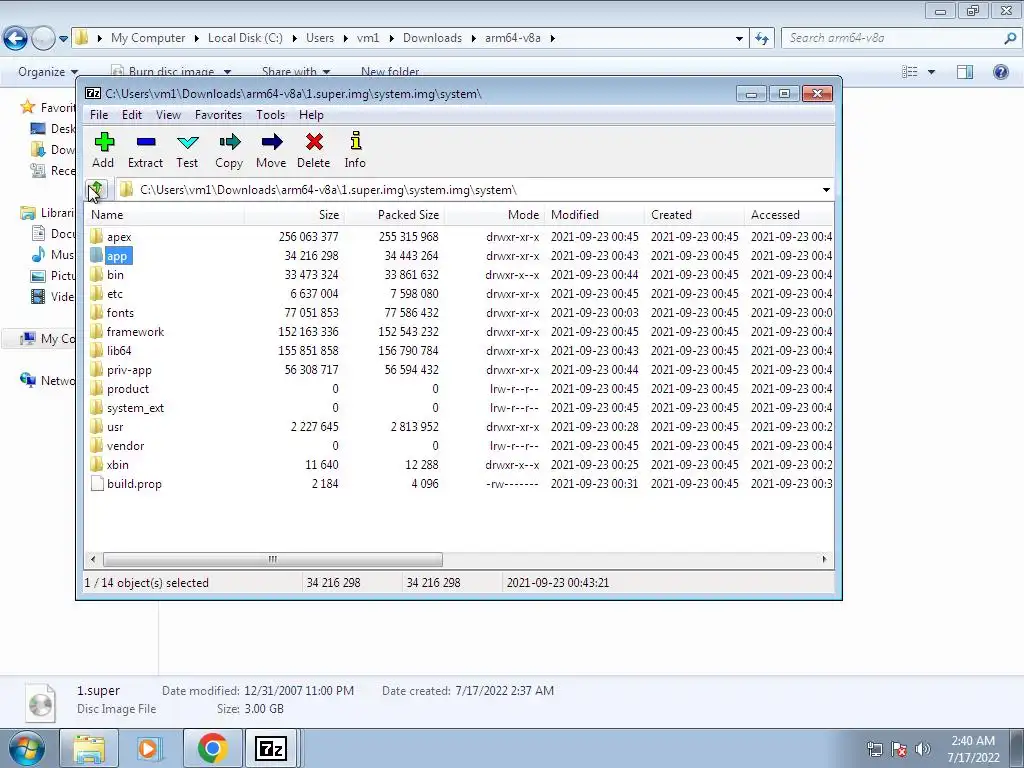Viewport: 1024px width, 768px height.
Task: Open the Windows Start menu
Action: tap(25, 748)
